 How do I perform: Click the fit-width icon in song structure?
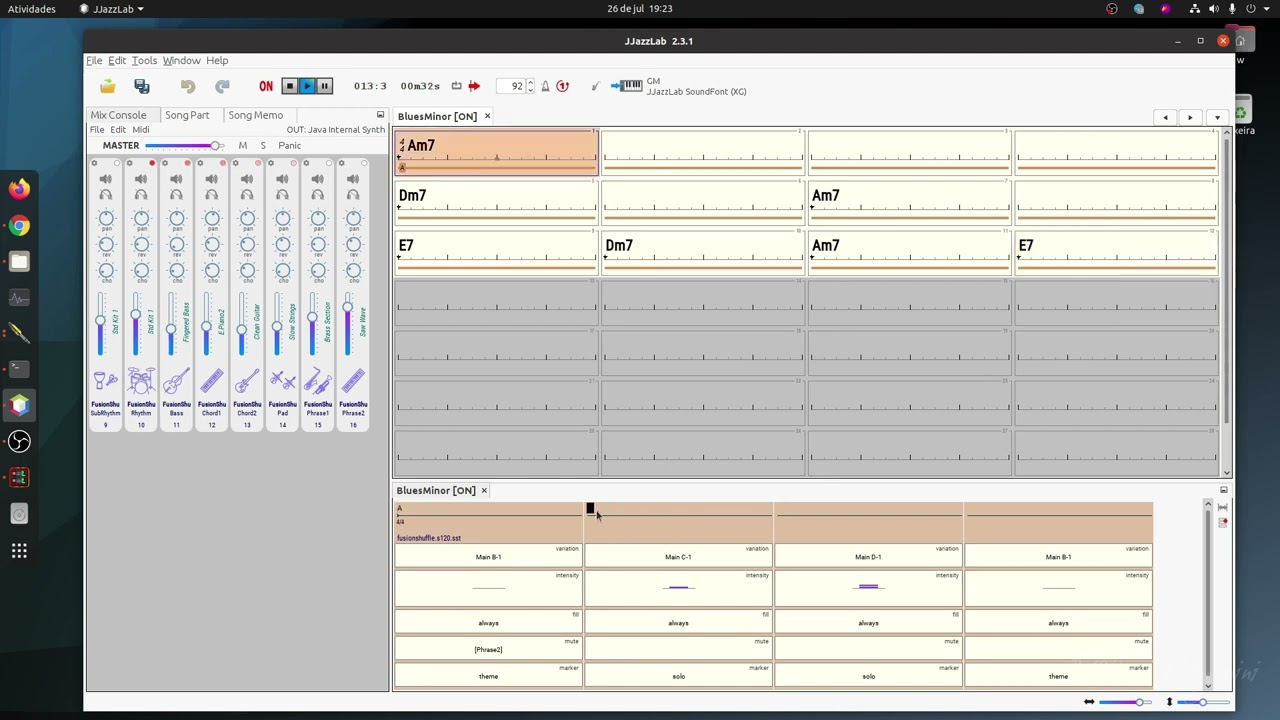pos(1222,508)
